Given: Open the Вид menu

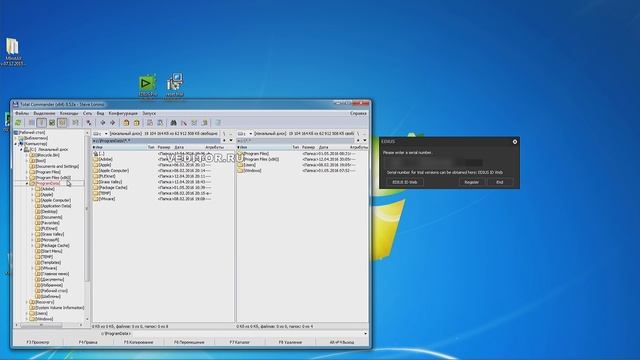Looking at the screenshot, I should point(100,113).
